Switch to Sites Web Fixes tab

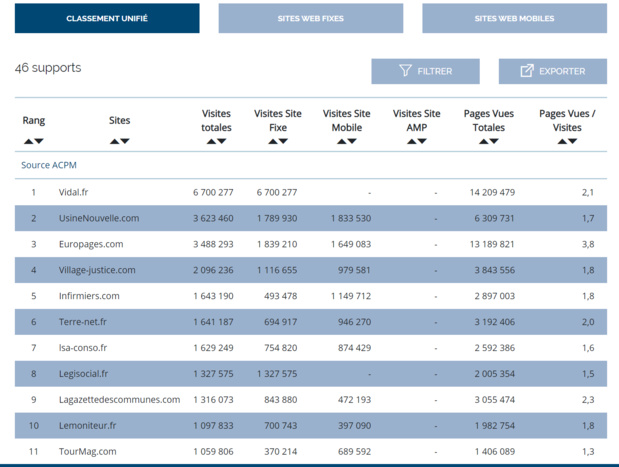pyautogui.click(x=310, y=19)
